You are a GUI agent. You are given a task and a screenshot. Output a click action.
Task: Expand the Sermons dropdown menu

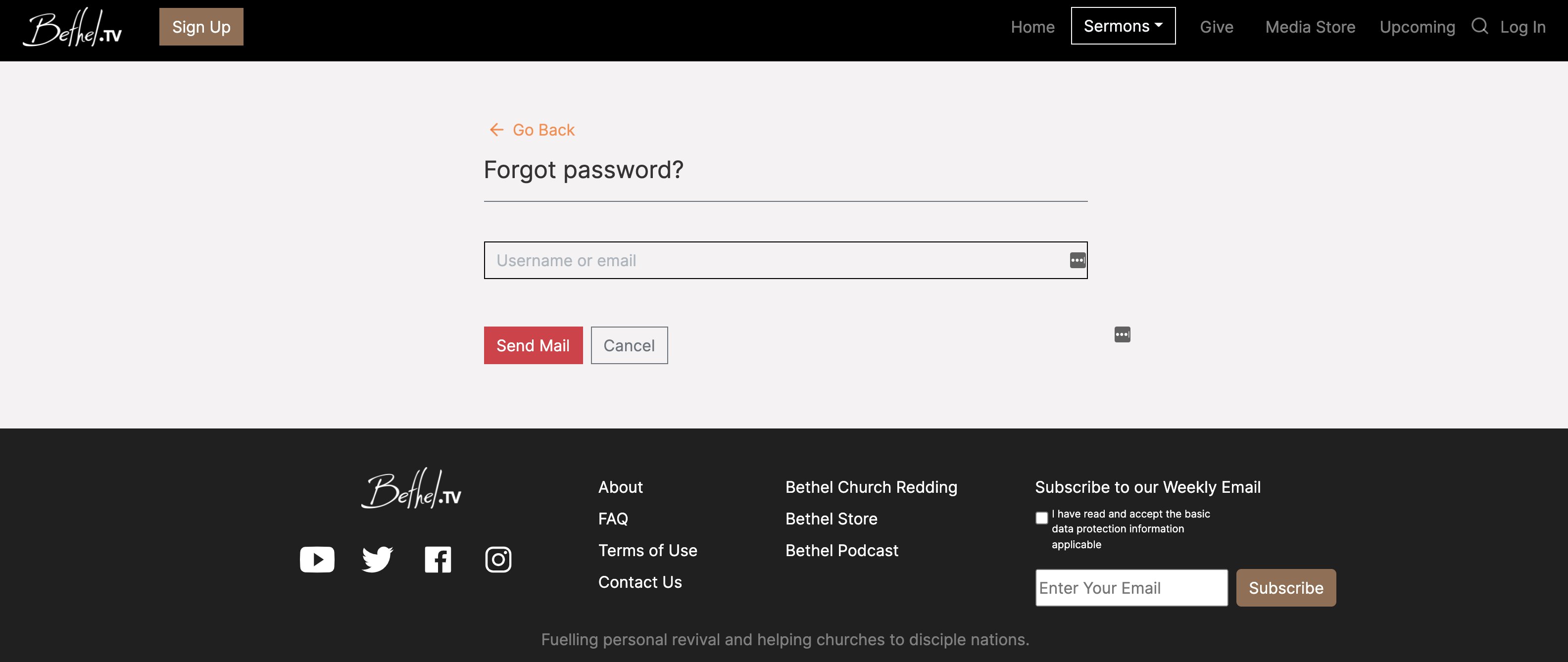pyautogui.click(x=1123, y=26)
